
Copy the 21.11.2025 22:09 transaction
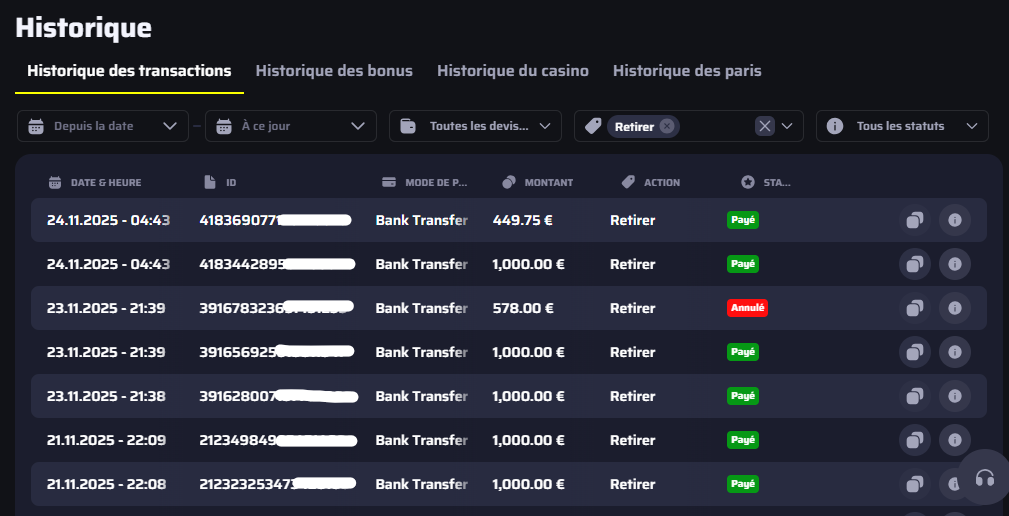(914, 440)
